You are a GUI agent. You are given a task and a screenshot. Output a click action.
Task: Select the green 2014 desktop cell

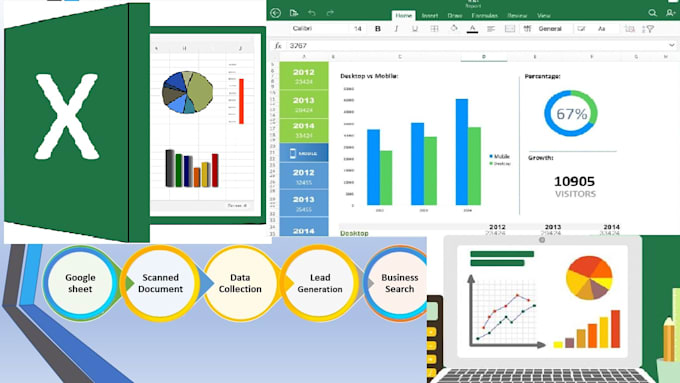(304, 130)
